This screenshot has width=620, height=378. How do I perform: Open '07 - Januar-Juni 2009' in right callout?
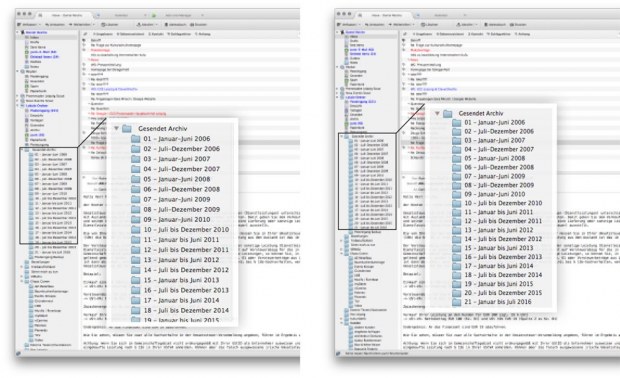pyautogui.click(x=495, y=176)
